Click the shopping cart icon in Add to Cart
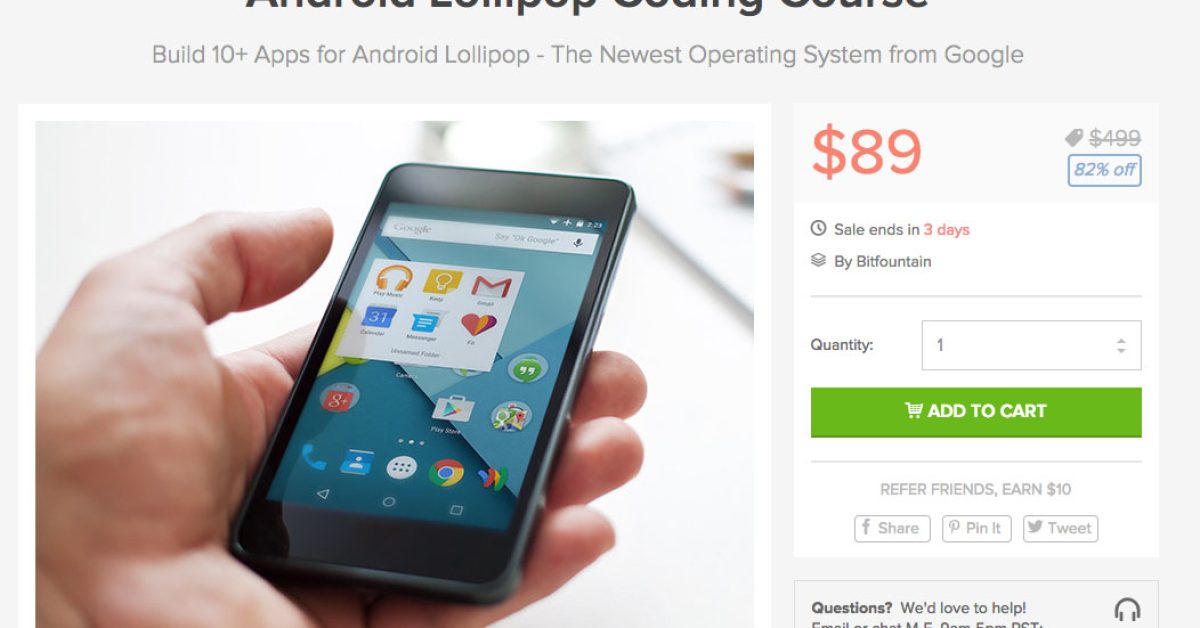Image resolution: width=1200 pixels, height=628 pixels. click(914, 410)
